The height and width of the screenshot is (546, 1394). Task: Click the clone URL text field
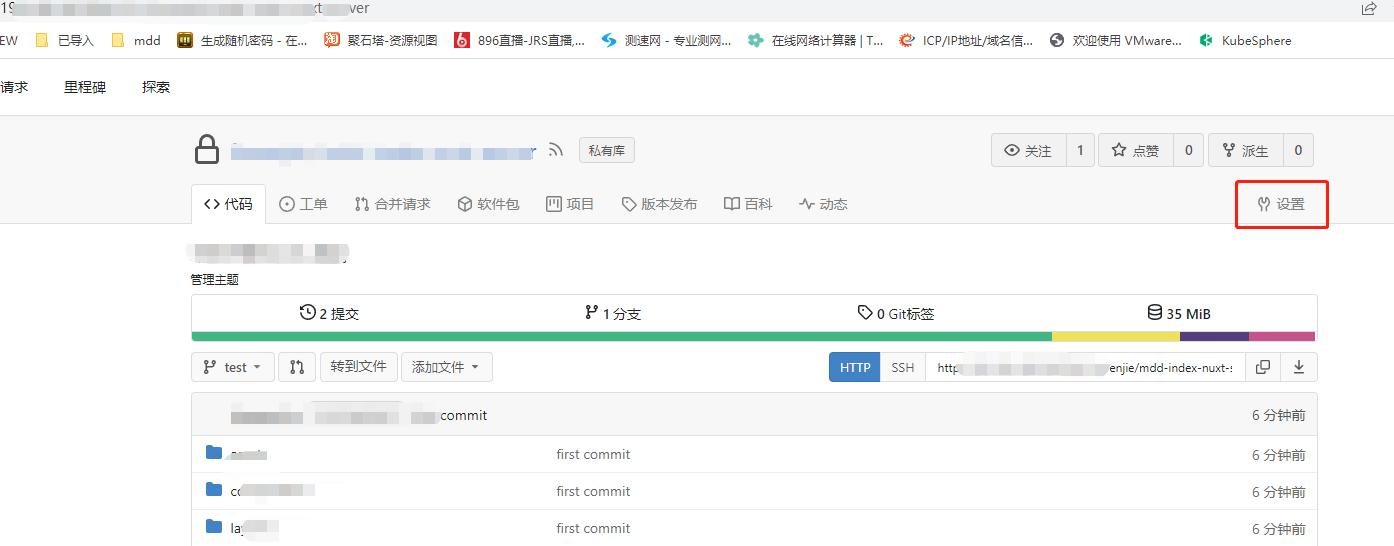coord(1085,367)
